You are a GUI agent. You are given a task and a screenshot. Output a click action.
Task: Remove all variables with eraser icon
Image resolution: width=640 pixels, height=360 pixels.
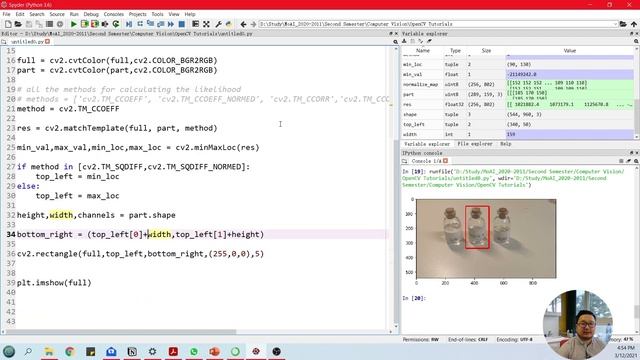[429, 41]
